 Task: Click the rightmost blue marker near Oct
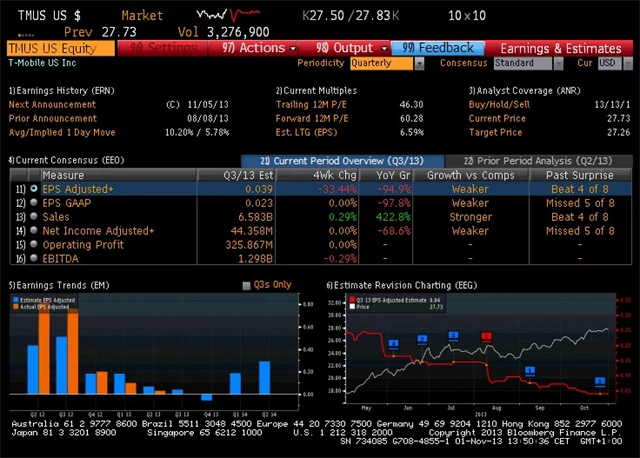pos(600,381)
